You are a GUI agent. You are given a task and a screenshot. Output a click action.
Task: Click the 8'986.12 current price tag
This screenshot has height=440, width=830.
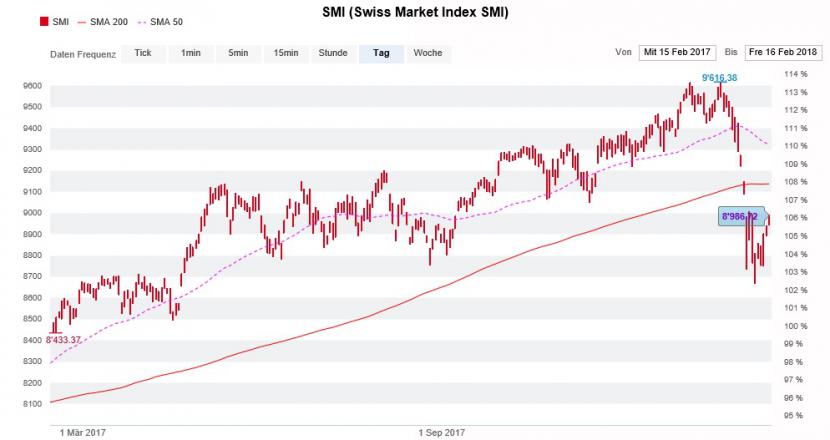coord(740,216)
